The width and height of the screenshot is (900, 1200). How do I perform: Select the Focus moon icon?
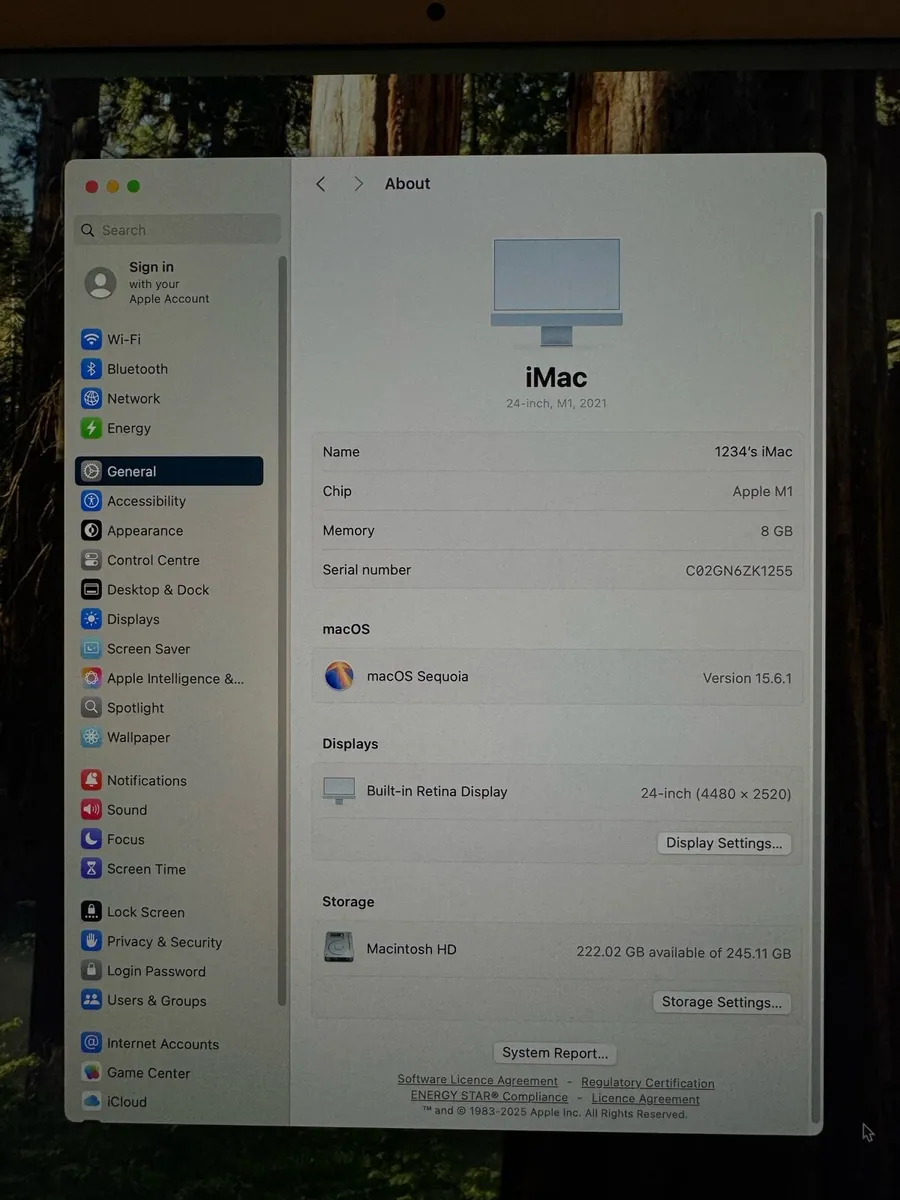tap(91, 839)
